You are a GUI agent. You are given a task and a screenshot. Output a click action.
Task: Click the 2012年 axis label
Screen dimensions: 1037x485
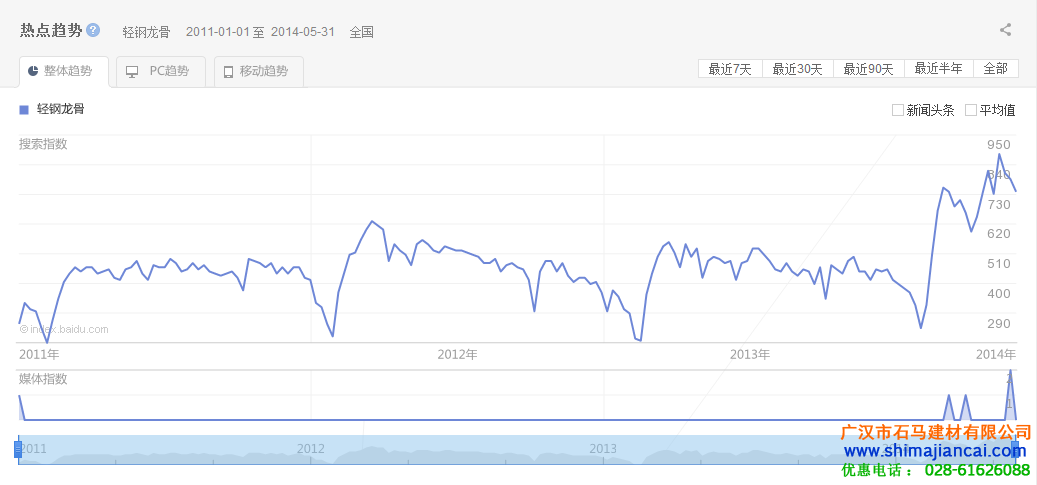(458, 355)
